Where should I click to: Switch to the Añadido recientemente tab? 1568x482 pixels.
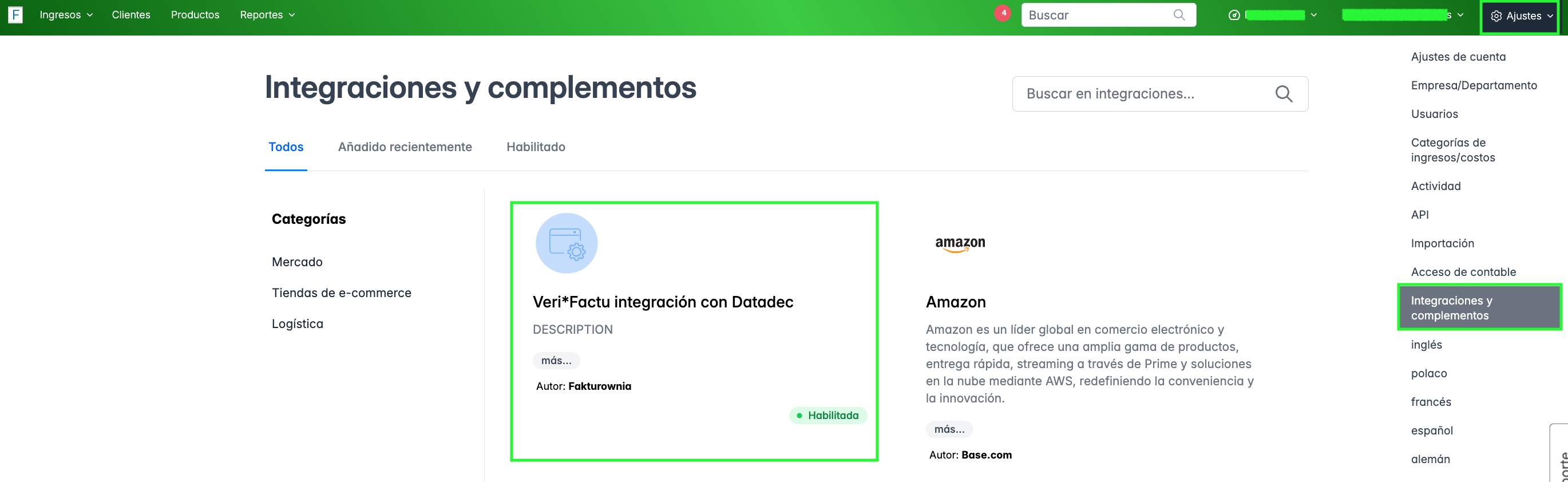click(x=405, y=147)
